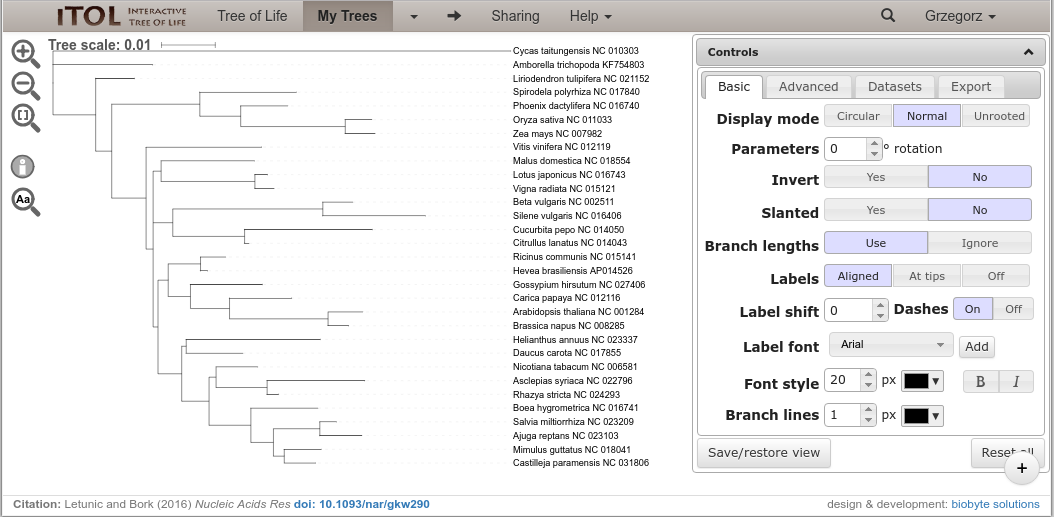This screenshot has width=1054, height=517.
Task: Turn dashes Off
Action: (1013, 309)
